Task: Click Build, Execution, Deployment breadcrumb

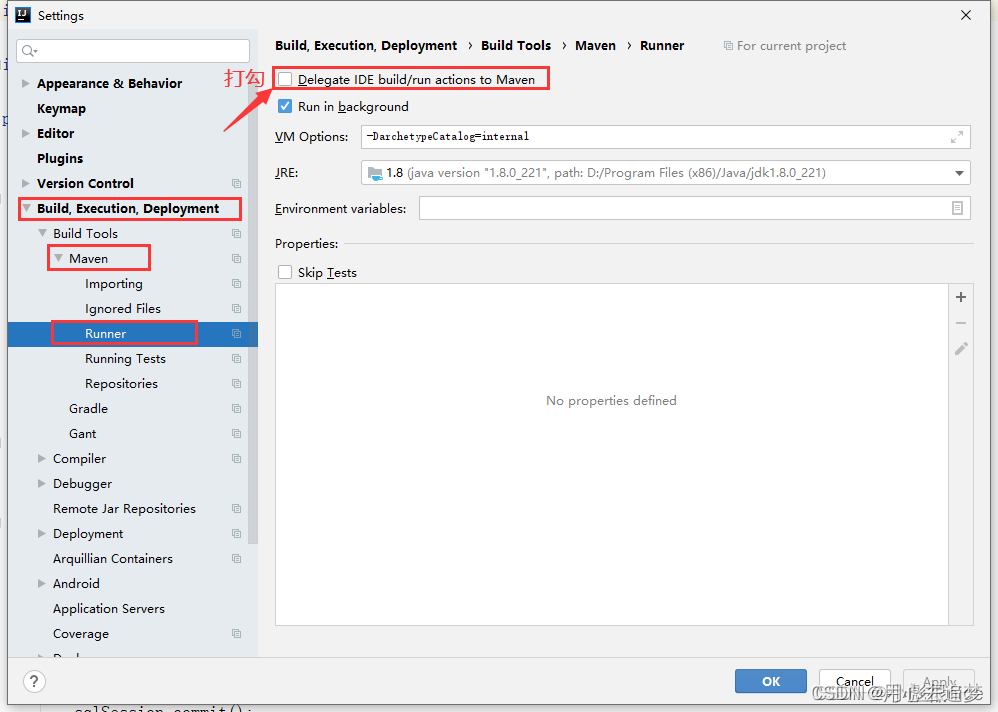Action: (366, 45)
